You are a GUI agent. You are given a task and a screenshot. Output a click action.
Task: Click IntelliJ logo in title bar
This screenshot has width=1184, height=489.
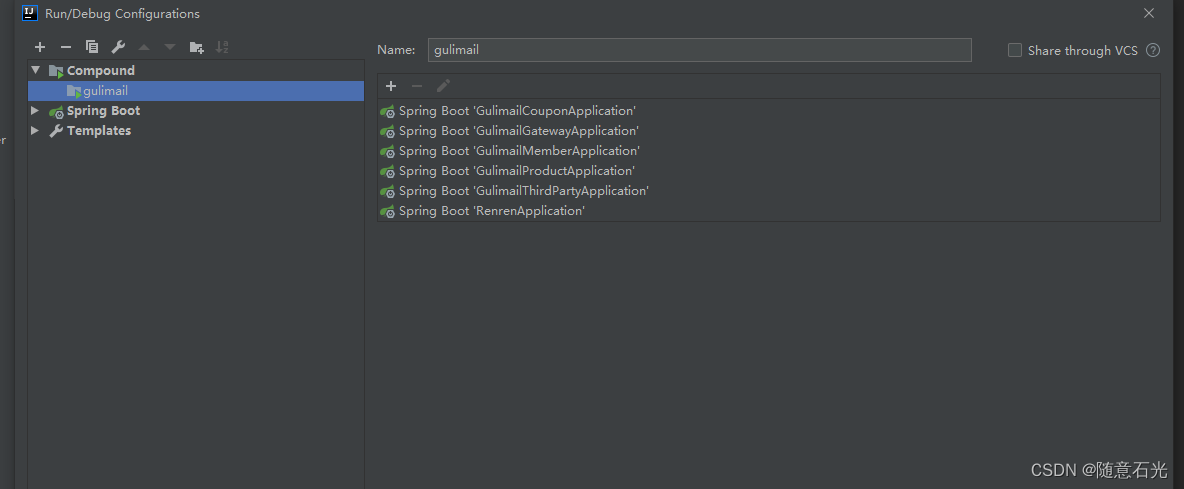click(x=30, y=13)
